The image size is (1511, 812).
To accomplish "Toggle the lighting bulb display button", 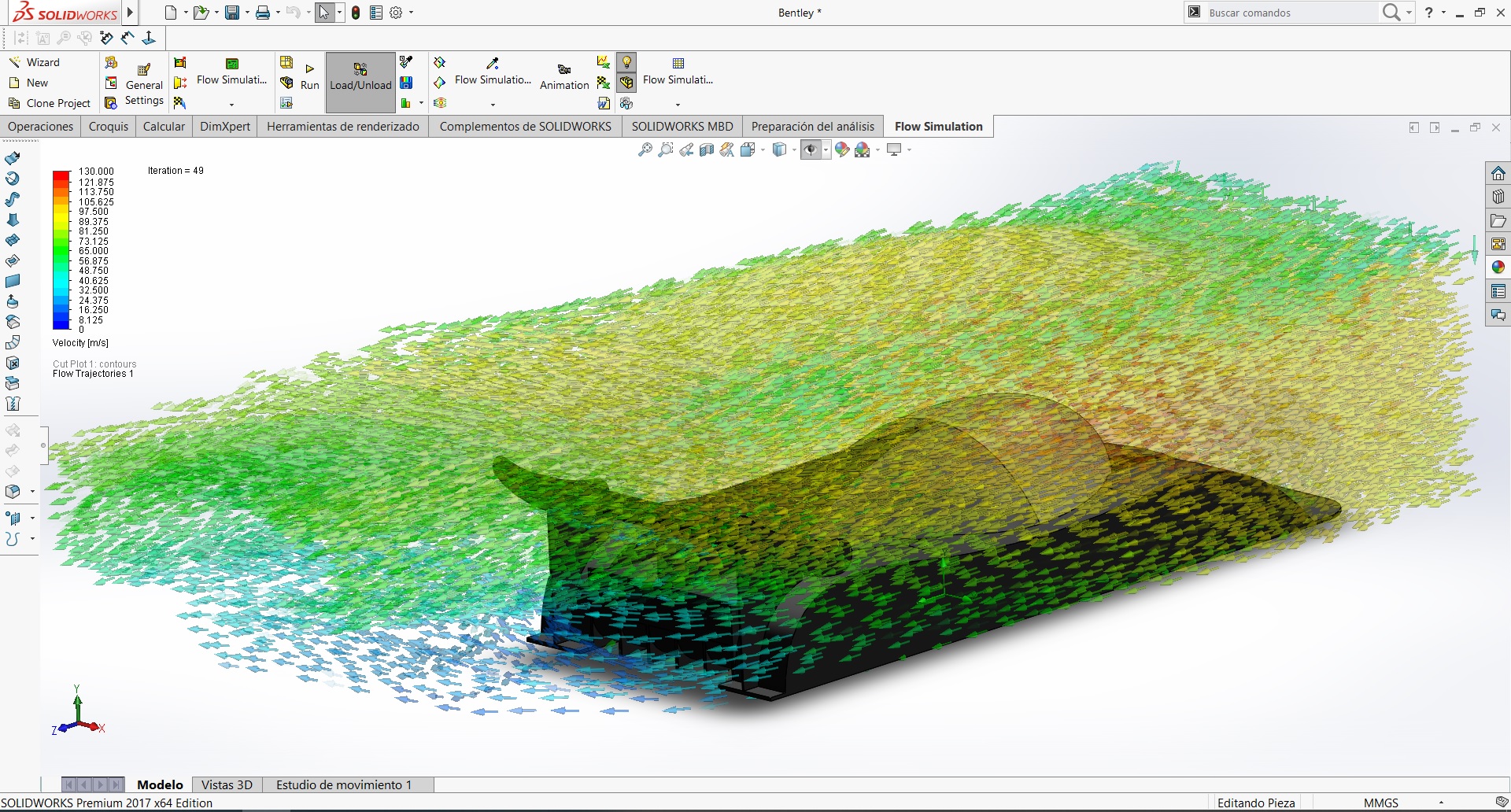I will click(x=626, y=62).
